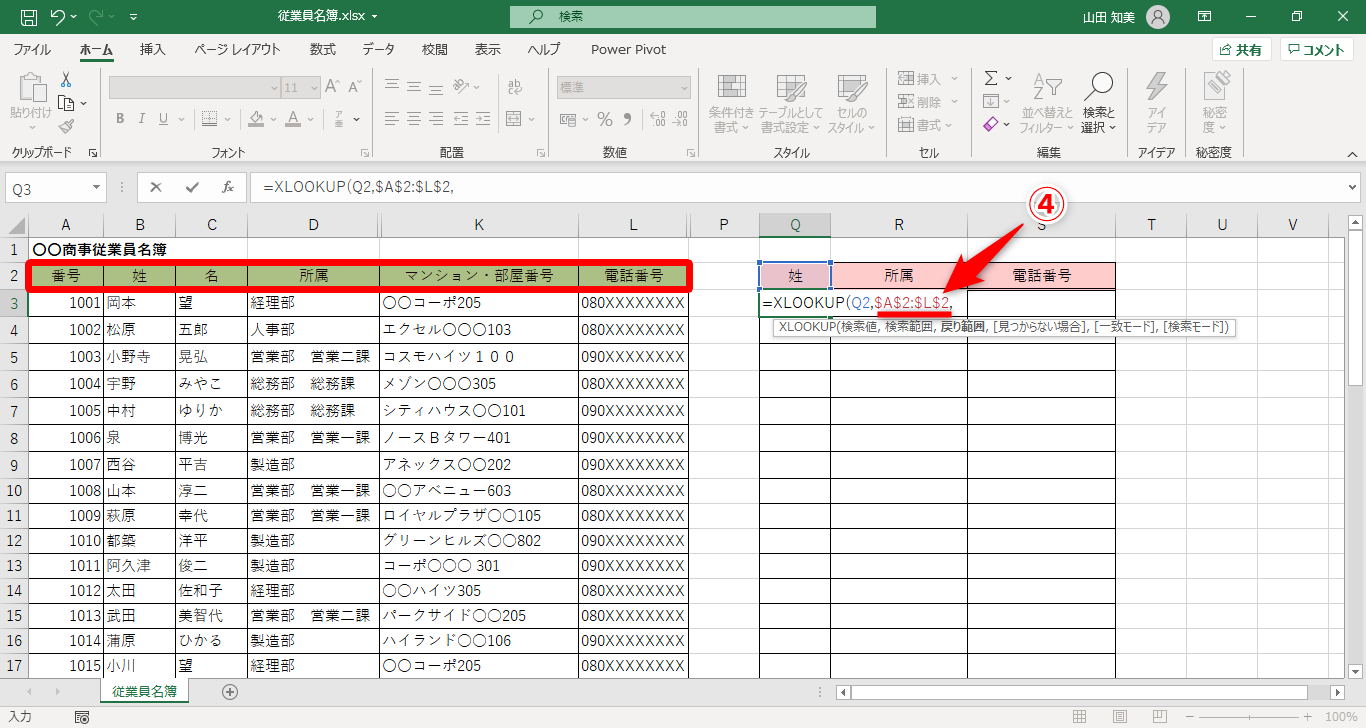The image size is (1366, 728).
Task: Open the Copy options dropdown arrow
Action: [83, 103]
